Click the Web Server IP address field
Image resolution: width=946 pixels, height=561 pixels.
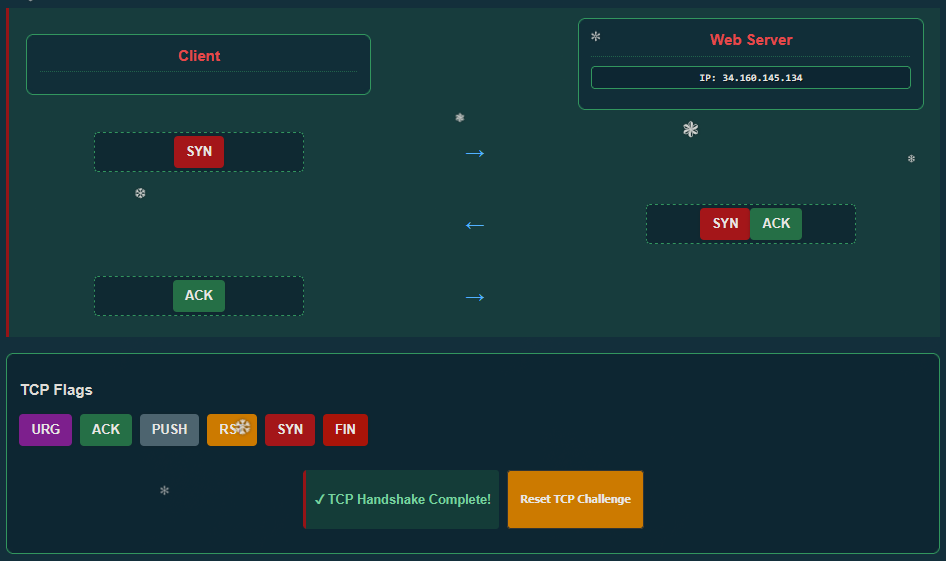[750, 78]
